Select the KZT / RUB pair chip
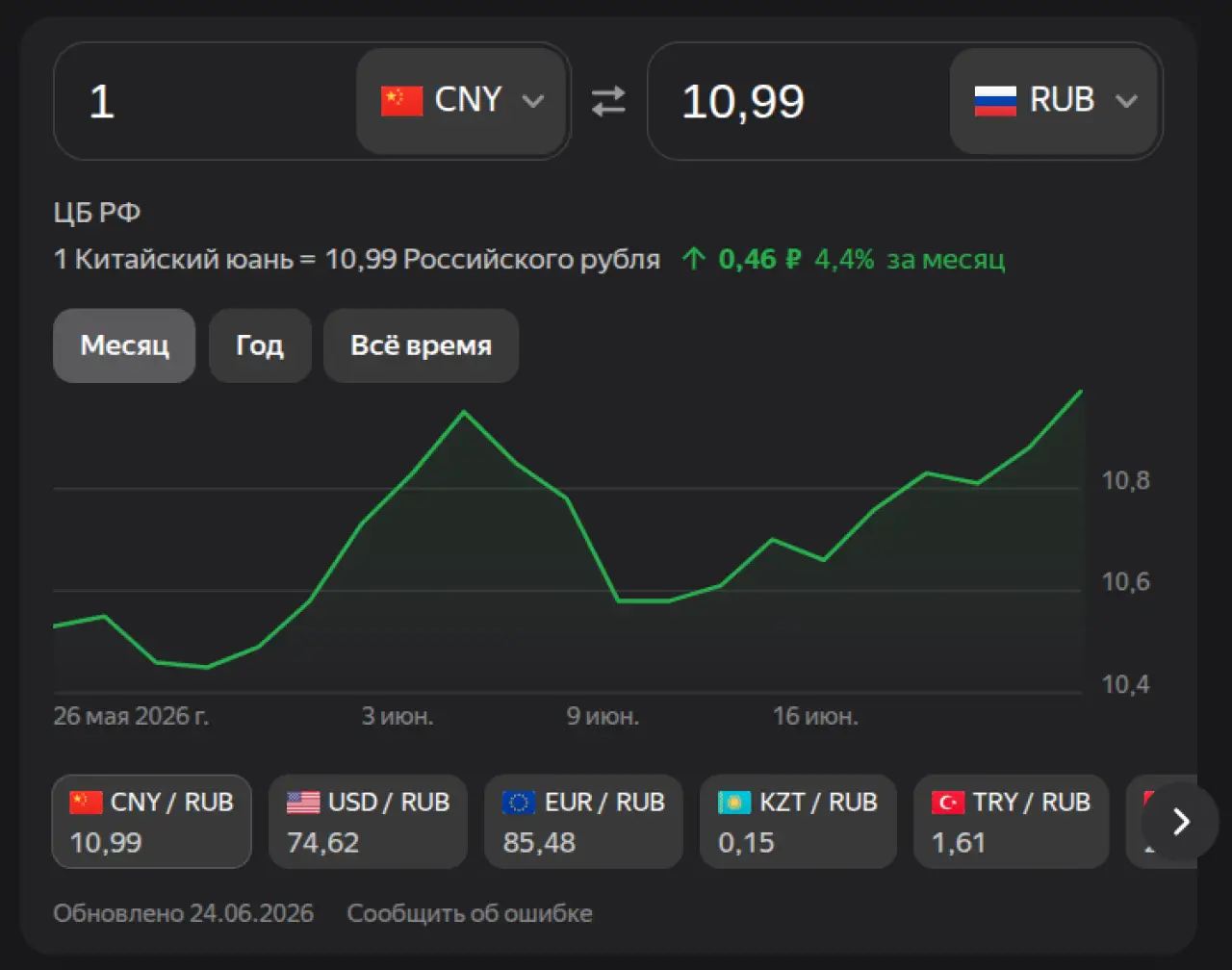 coord(799,822)
